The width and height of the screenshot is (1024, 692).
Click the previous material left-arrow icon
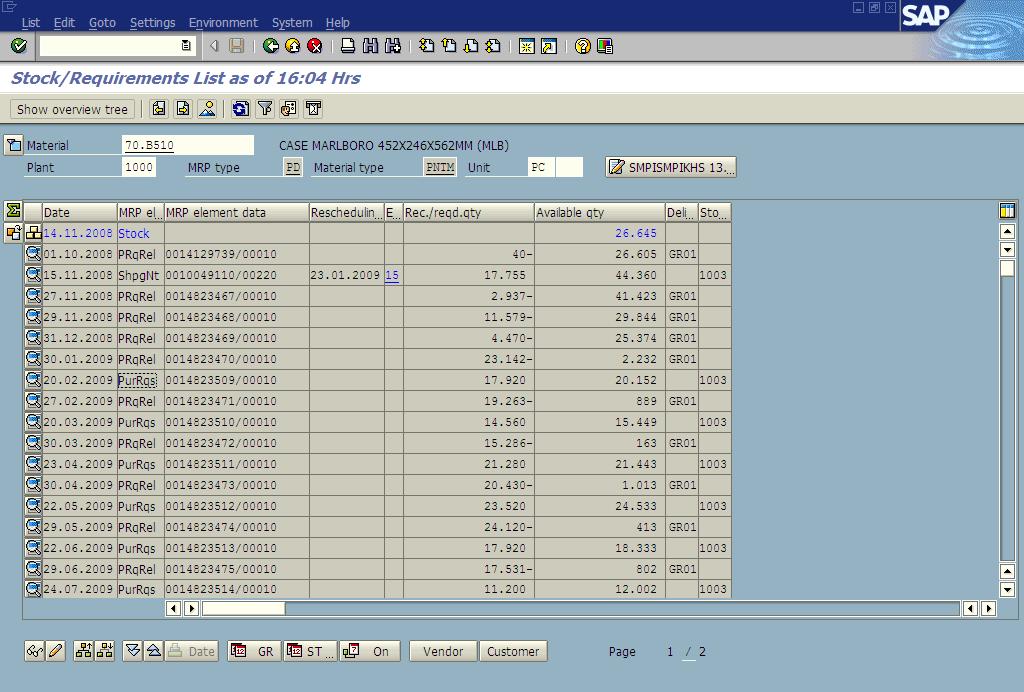pos(159,108)
